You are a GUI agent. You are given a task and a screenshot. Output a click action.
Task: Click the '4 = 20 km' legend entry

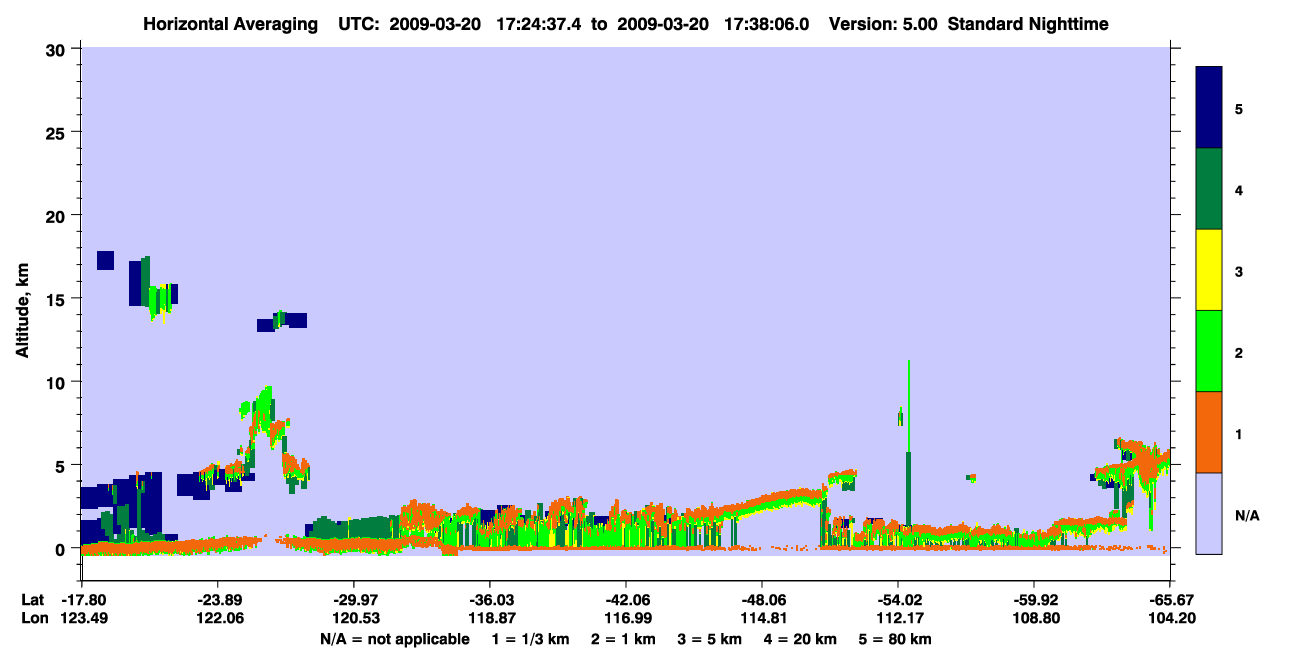pyautogui.click(x=801, y=639)
